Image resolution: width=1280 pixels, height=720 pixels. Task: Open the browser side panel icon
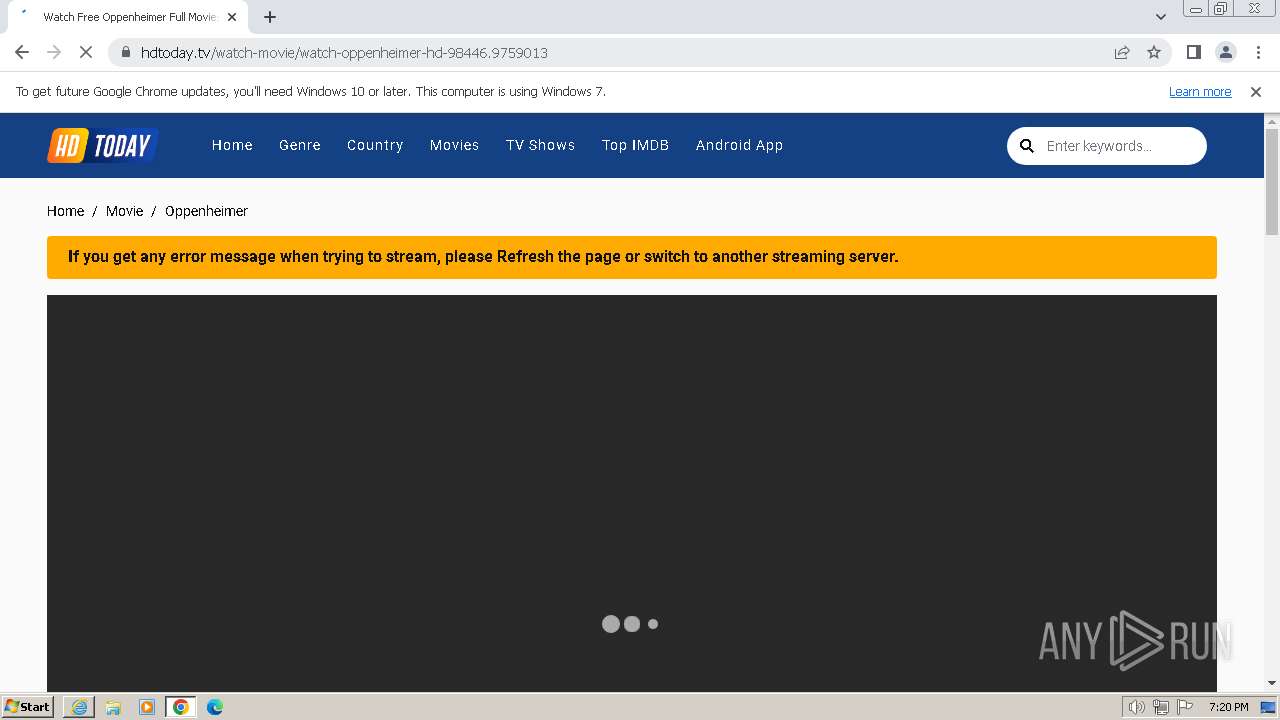click(x=1193, y=52)
